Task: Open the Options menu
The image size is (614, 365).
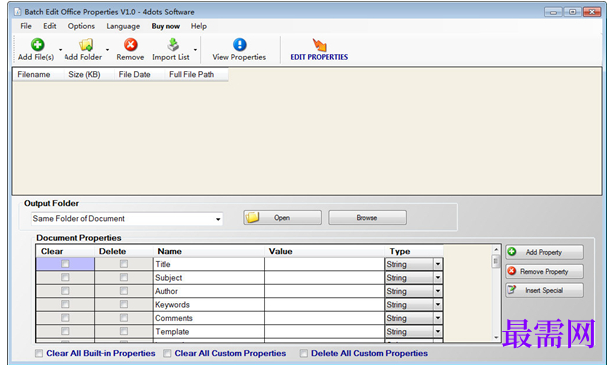Action: pos(81,26)
